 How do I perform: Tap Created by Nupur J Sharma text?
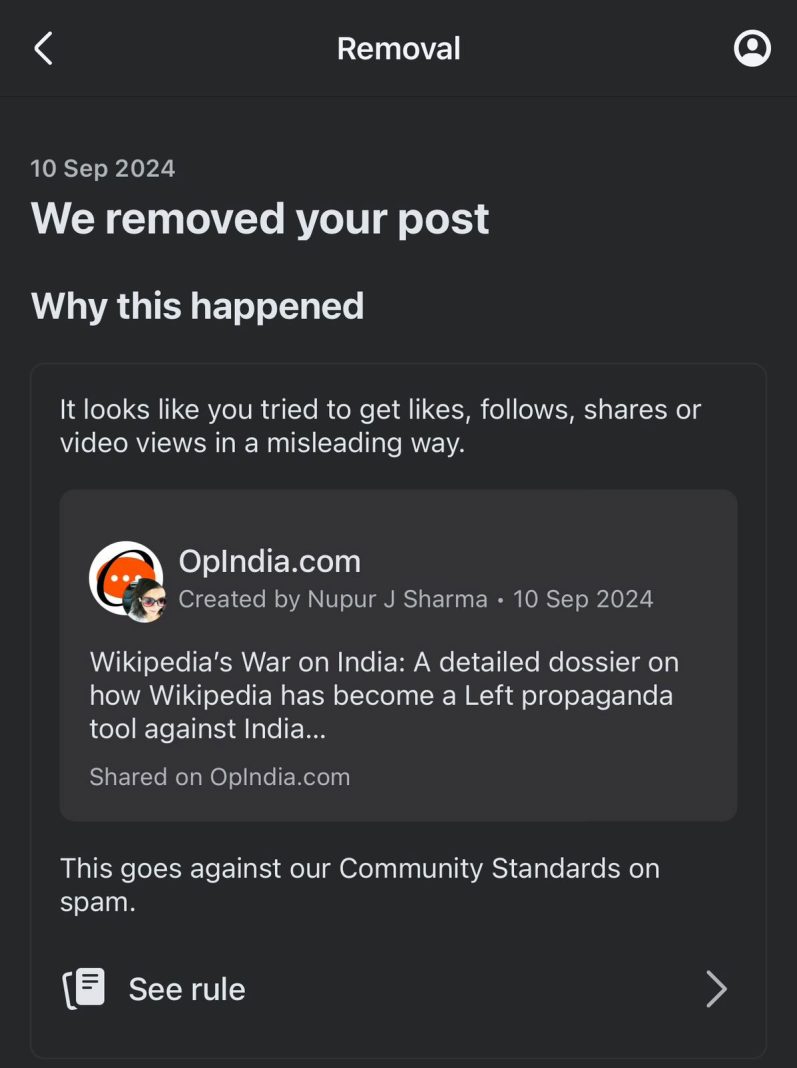click(x=333, y=599)
